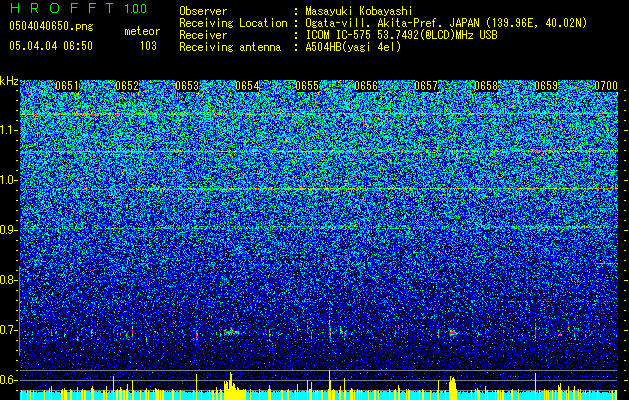Click the kHz axis unit label
Image resolution: width=629 pixels, height=400 pixels.
9,81
